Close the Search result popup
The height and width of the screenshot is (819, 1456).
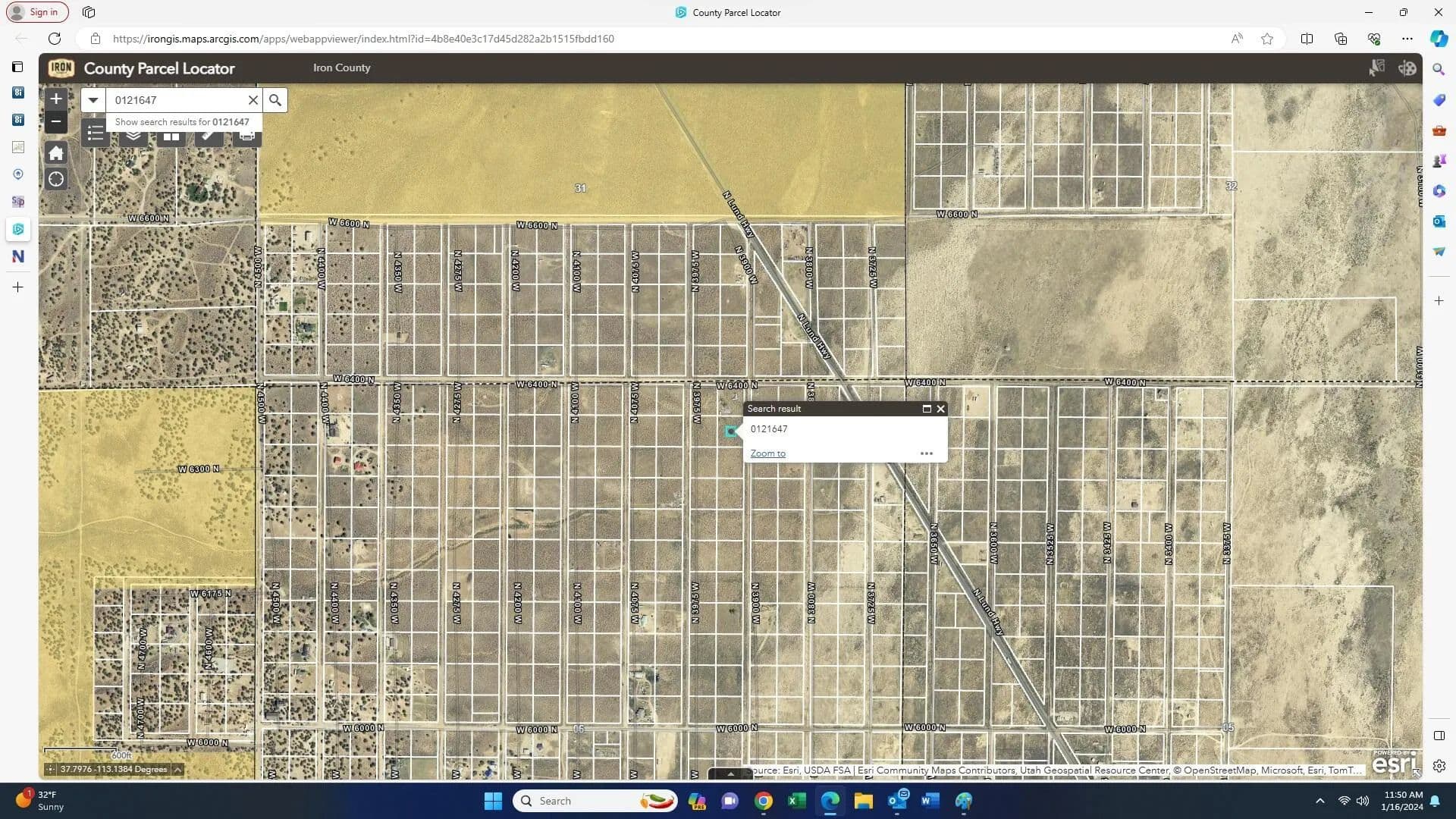tap(941, 409)
